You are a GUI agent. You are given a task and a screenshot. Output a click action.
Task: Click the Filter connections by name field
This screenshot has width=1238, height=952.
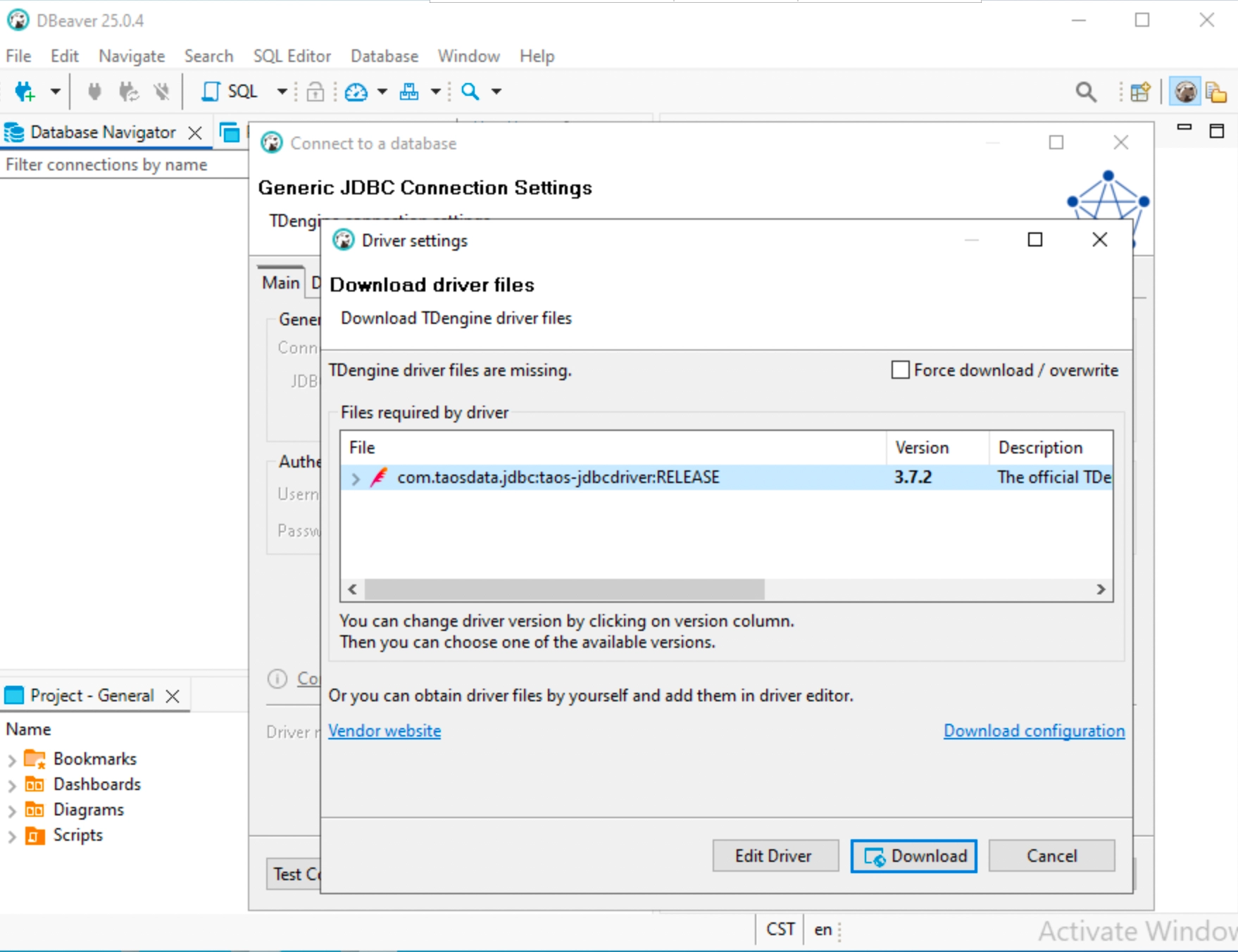click(x=123, y=165)
